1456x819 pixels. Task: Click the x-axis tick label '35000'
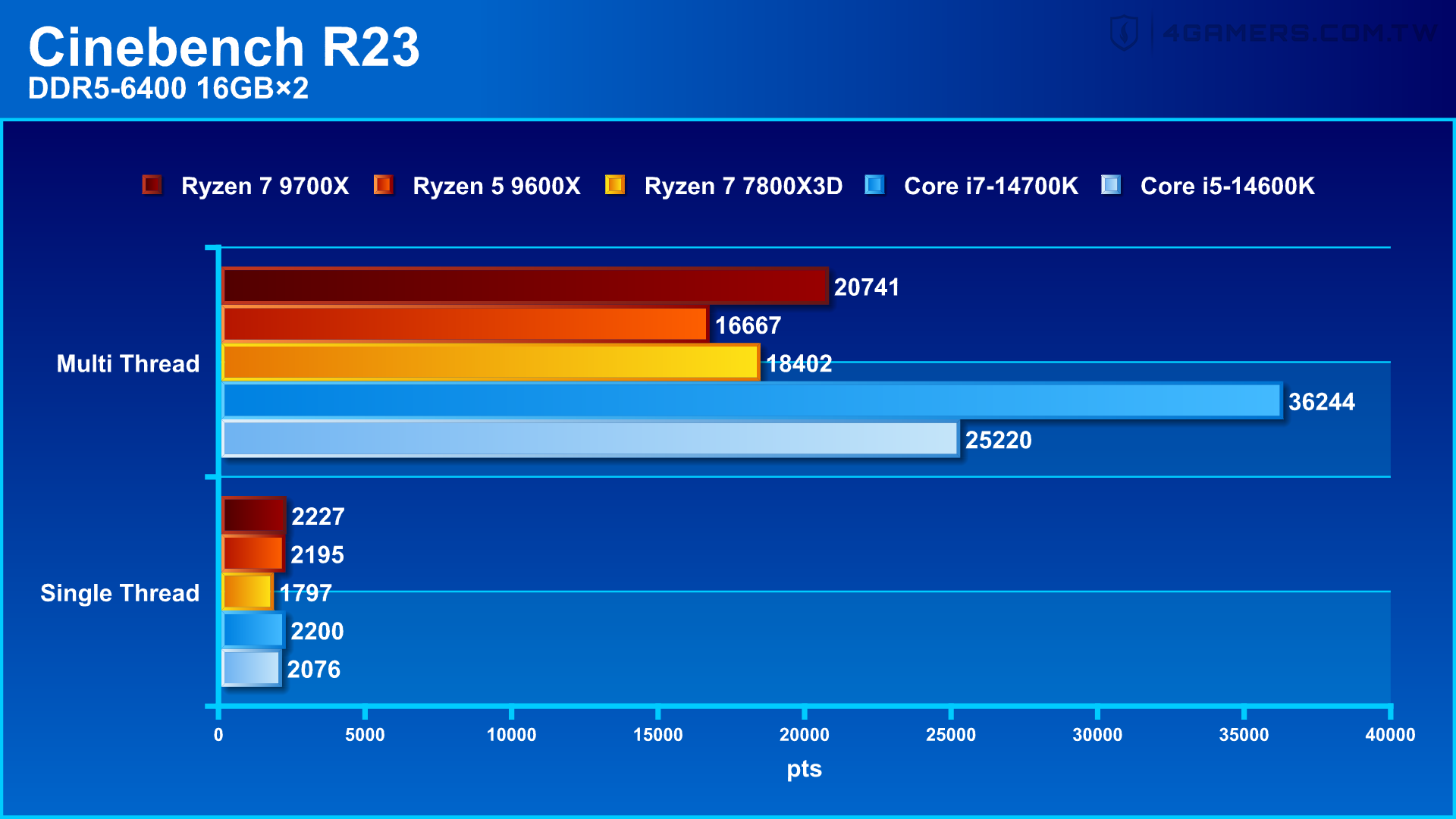1244,735
